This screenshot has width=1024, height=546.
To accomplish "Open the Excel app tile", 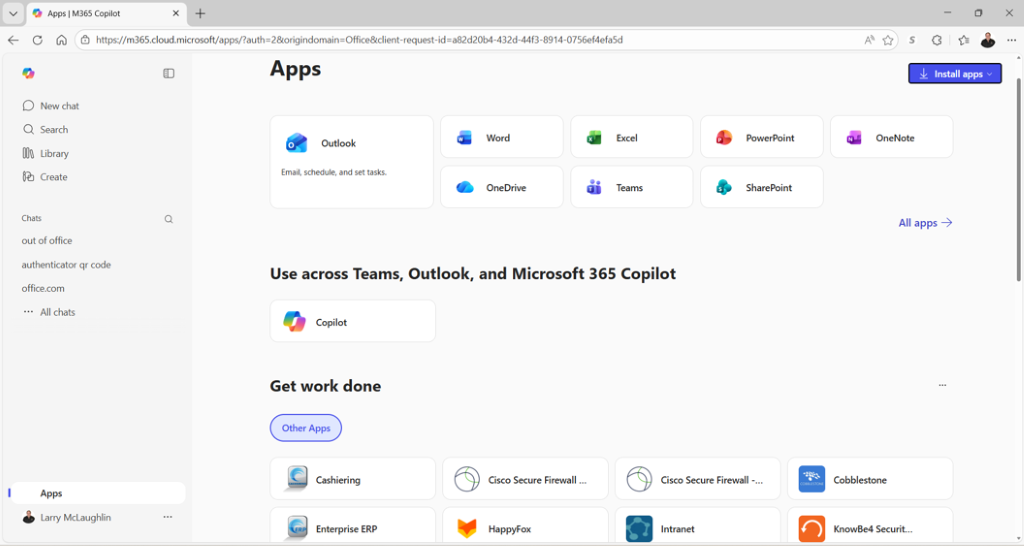I will coord(632,137).
